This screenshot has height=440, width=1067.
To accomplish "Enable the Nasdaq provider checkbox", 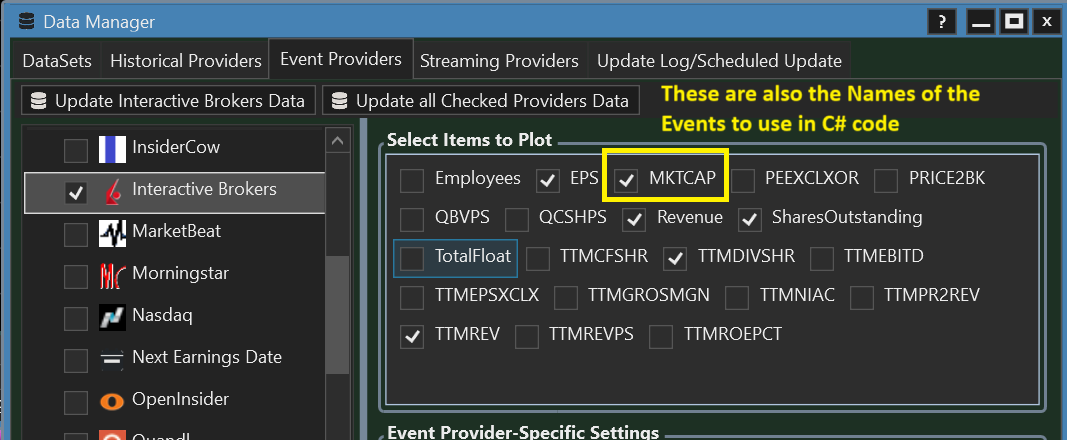I will [x=76, y=318].
